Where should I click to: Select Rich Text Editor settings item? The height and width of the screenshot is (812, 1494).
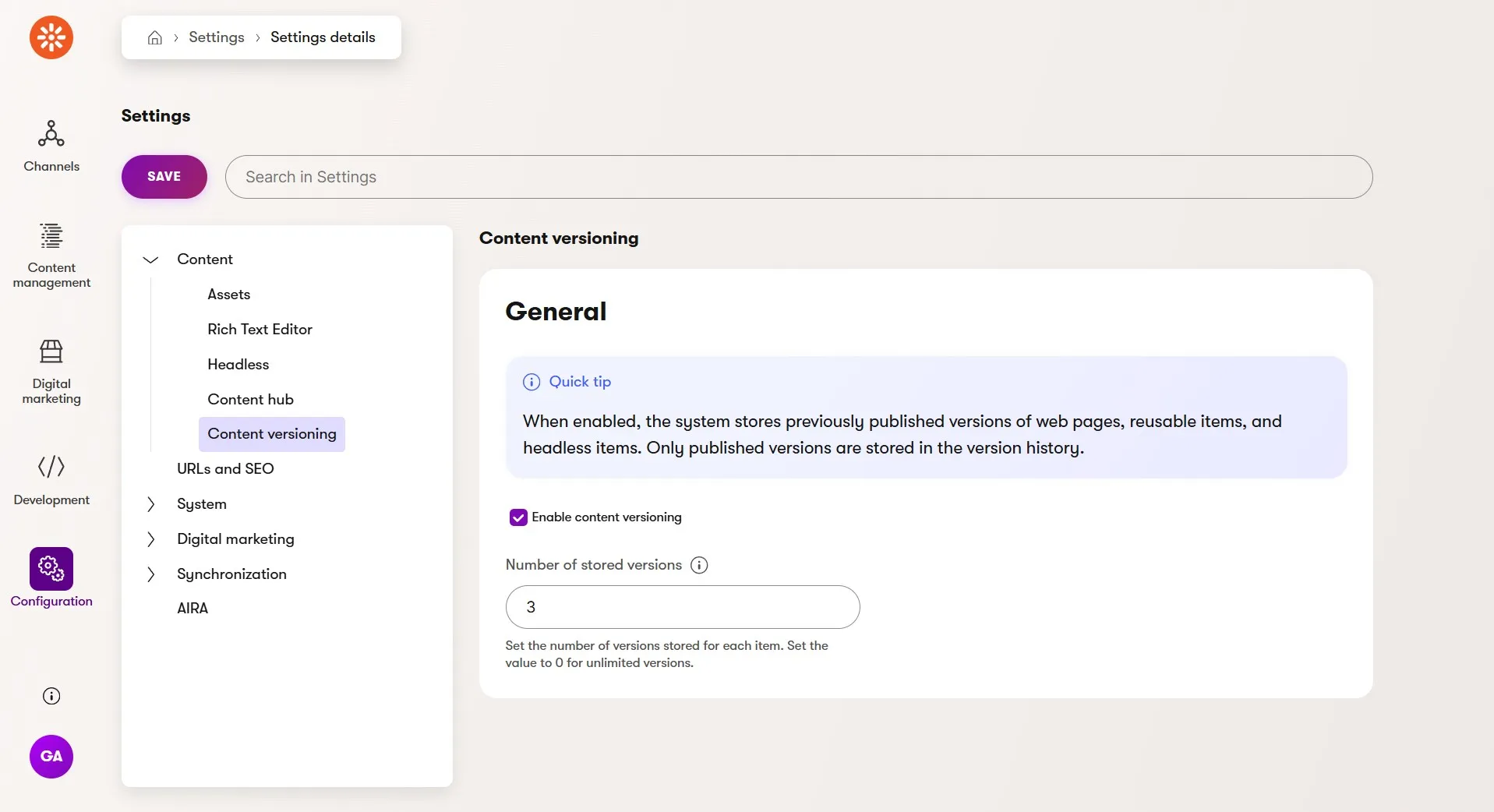point(260,330)
